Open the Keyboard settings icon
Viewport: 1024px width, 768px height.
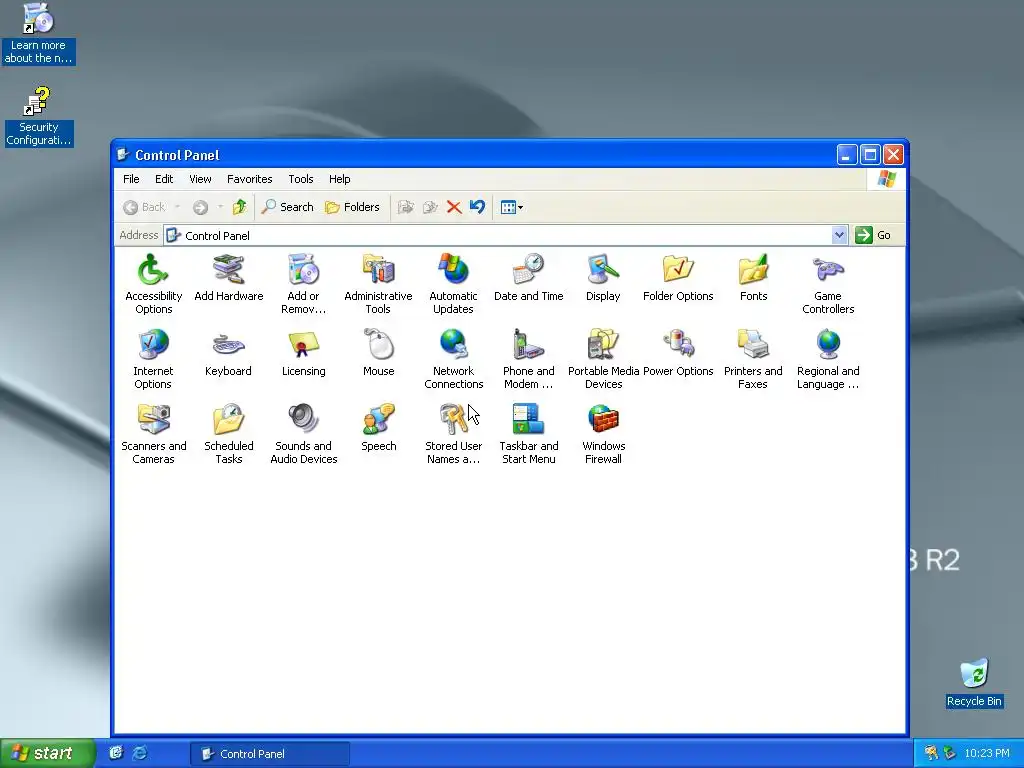tap(228, 353)
